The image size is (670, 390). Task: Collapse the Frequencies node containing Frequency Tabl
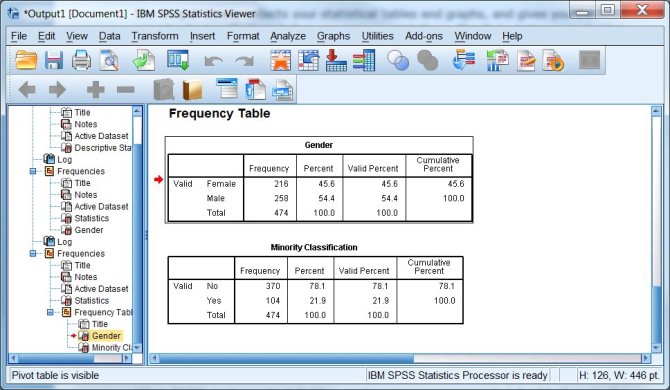point(33,254)
